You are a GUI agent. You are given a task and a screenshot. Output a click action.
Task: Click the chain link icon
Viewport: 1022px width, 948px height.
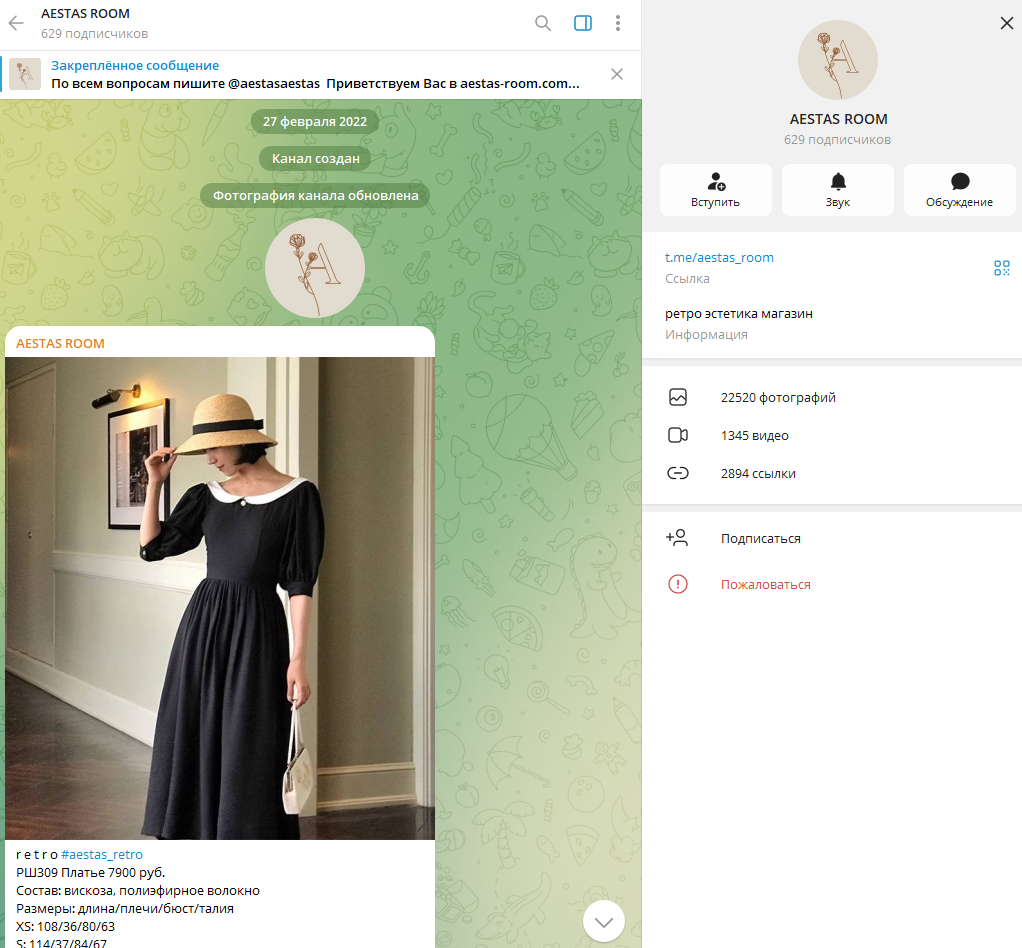[x=678, y=473]
